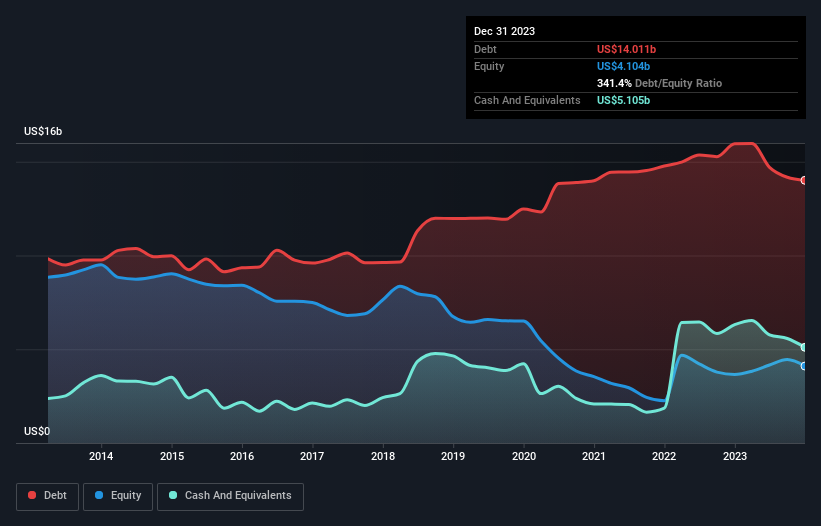This screenshot has width=821, height=526.
Task: Click the 2019 x-axis label
Action: tap(453, 456)
